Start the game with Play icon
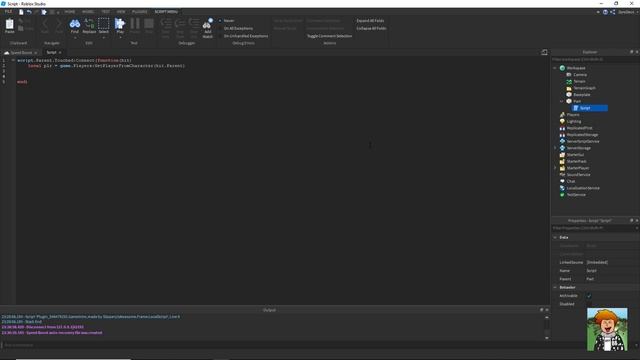 (120, 23)
